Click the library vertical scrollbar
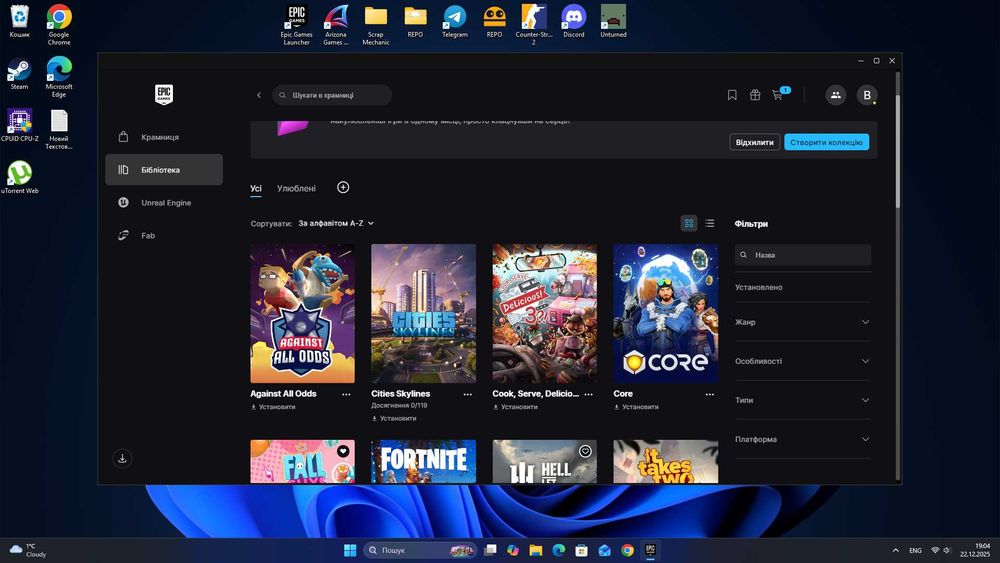The height and width of the screenshot is (563, 1000). [x=898, y=150]
